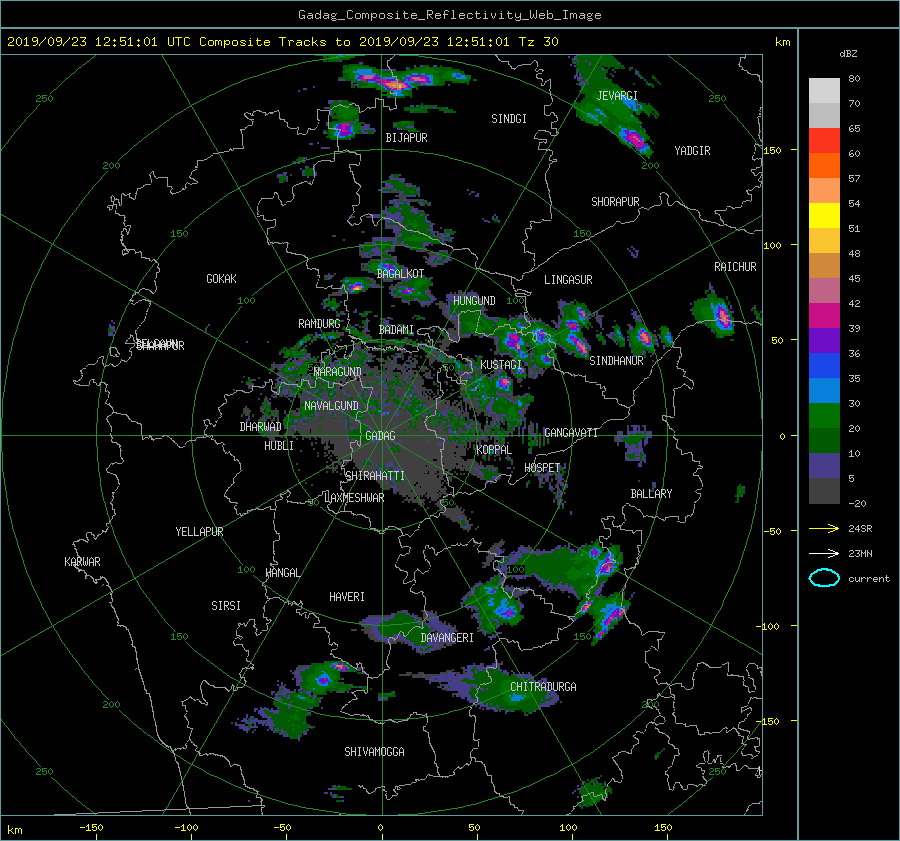This screenshot has height=841, width=900.
Task: Click the km unit label at top right
Action: 782,42
